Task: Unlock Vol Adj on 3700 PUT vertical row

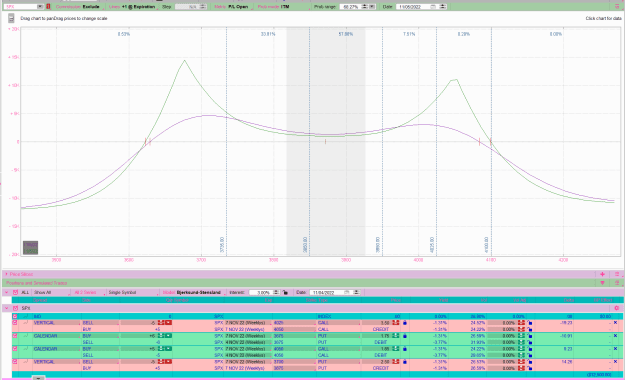Action: [x=530, y=362]
